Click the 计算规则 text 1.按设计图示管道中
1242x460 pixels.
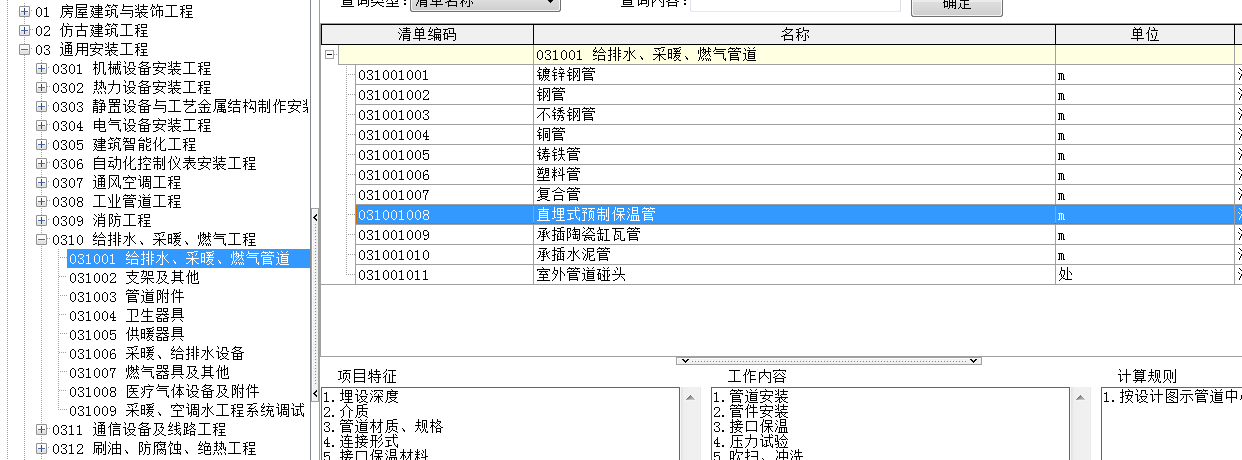pos(1172,397)
